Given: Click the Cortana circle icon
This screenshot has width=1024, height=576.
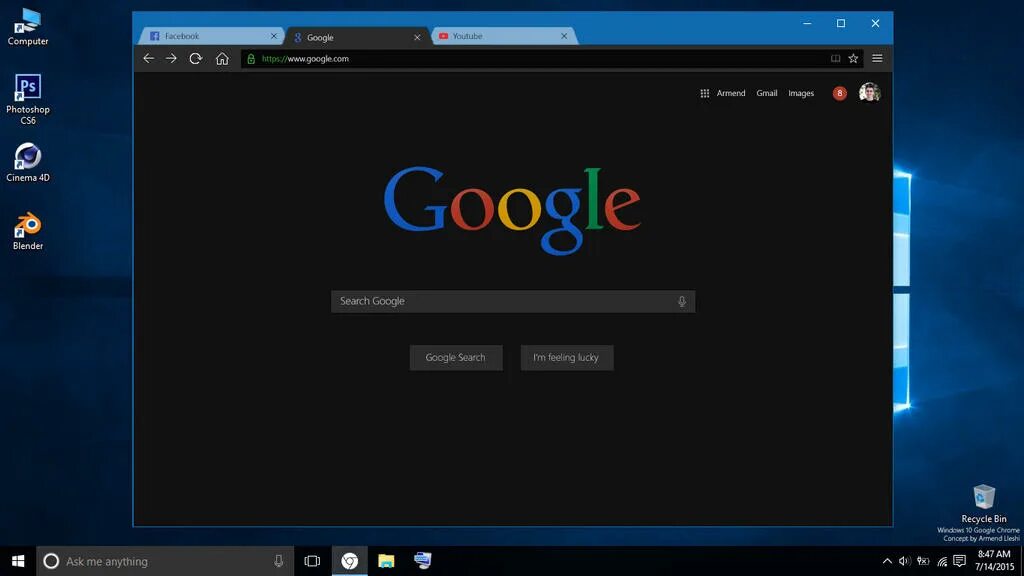Looking at the screenshot, I should (51, 561).
